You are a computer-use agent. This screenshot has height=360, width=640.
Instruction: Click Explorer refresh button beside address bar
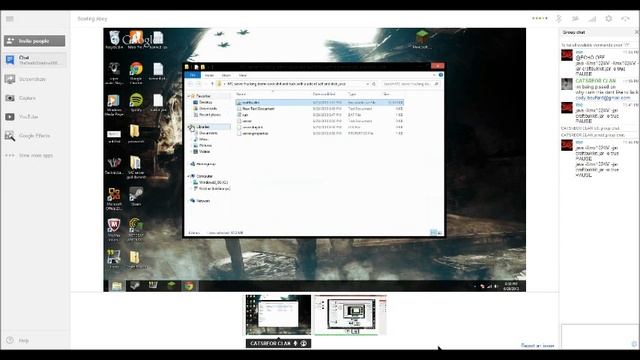tap(374, 84)
